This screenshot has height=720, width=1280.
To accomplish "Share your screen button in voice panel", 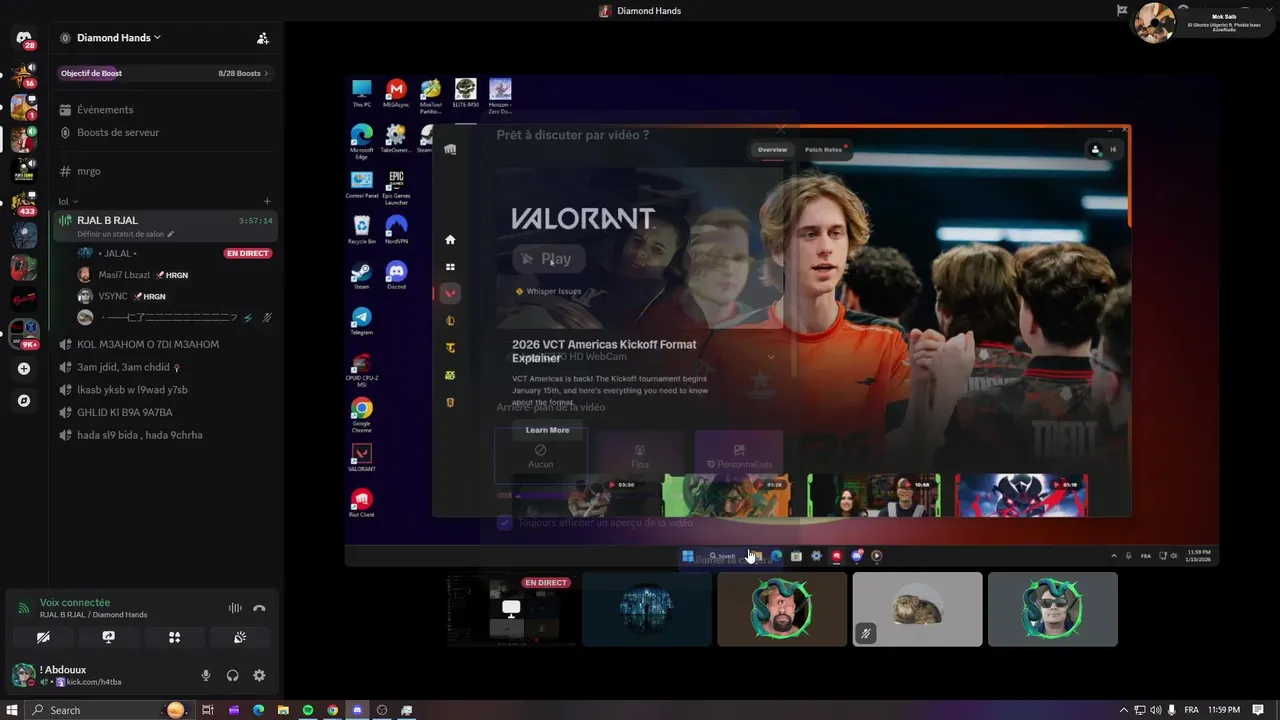I will point(108,637).
